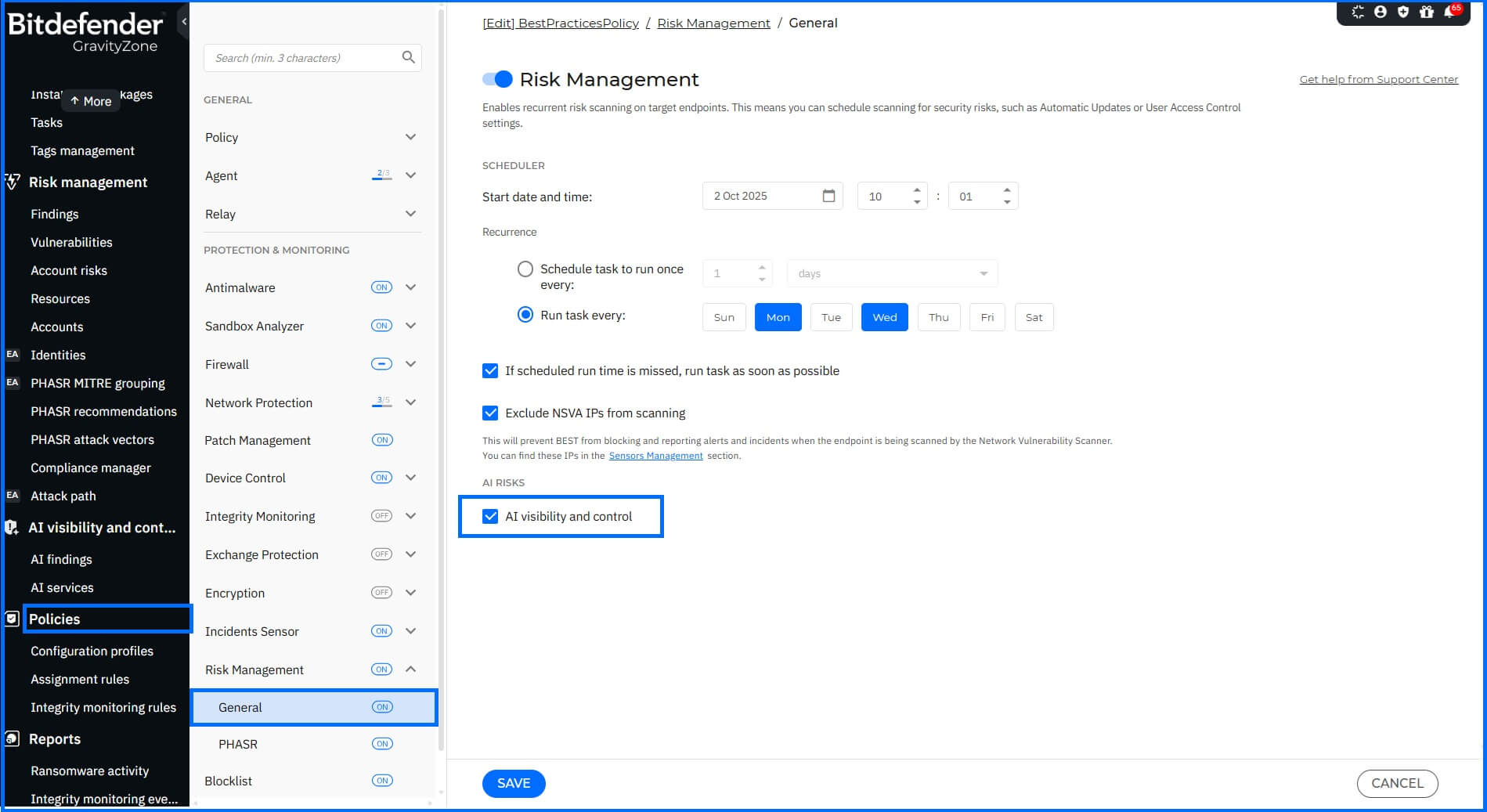
Task: Click the shield plus icon in top bar
Action: (1403, 12)
